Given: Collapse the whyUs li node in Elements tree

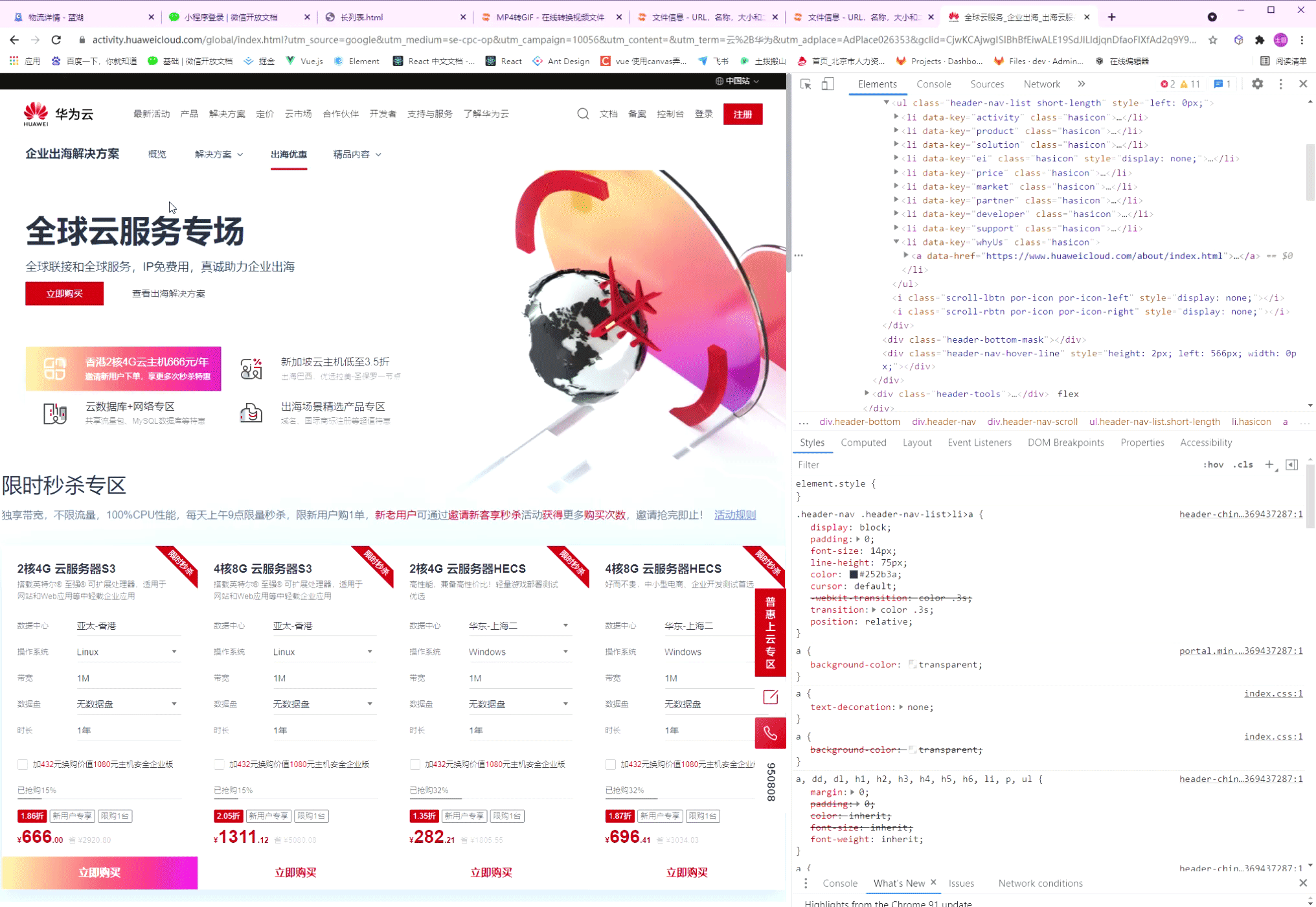Looking at the screenshot, I should click(896, 242).
